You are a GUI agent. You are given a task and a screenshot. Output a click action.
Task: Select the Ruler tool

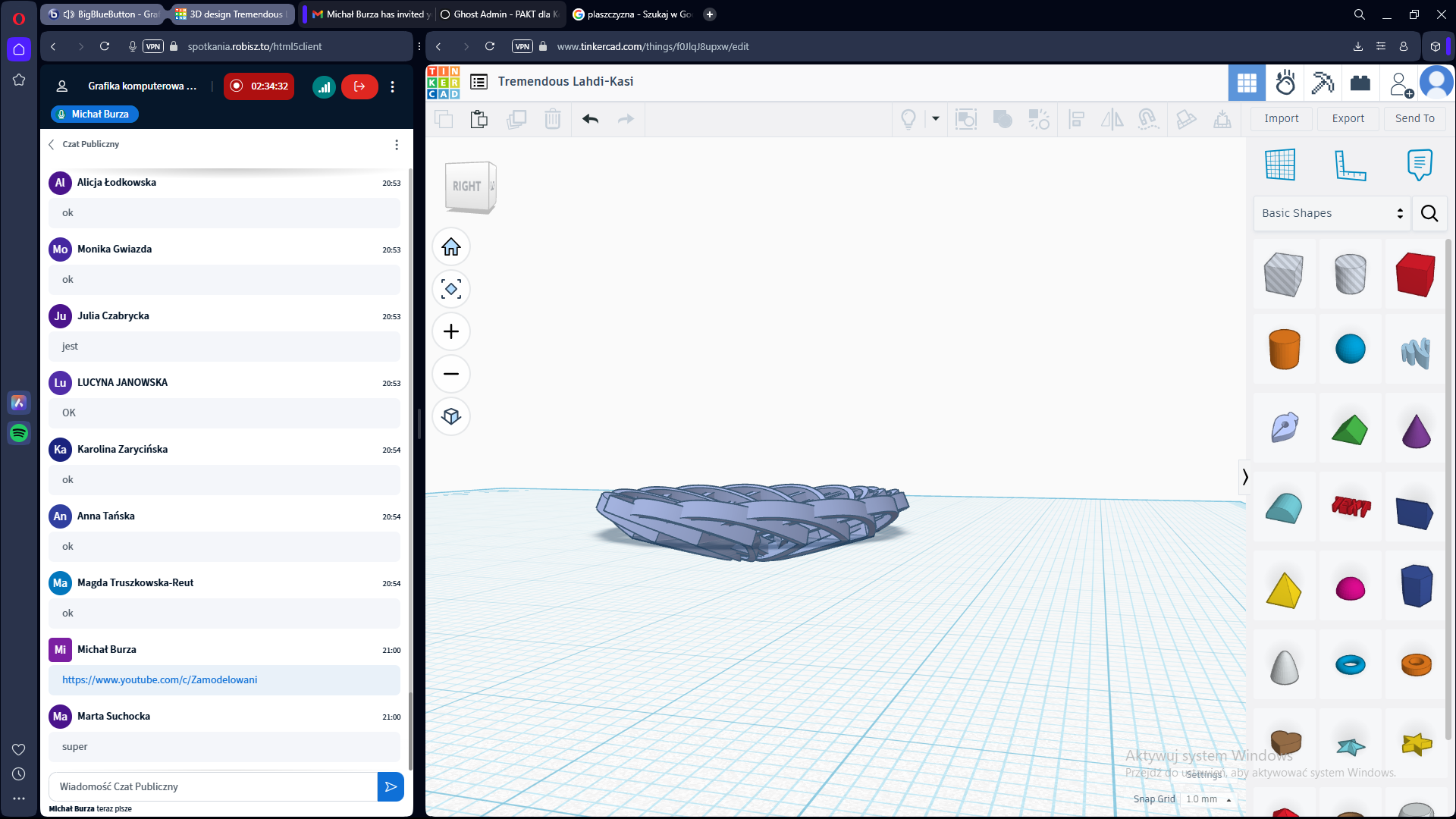click(x=1350, y=165)
